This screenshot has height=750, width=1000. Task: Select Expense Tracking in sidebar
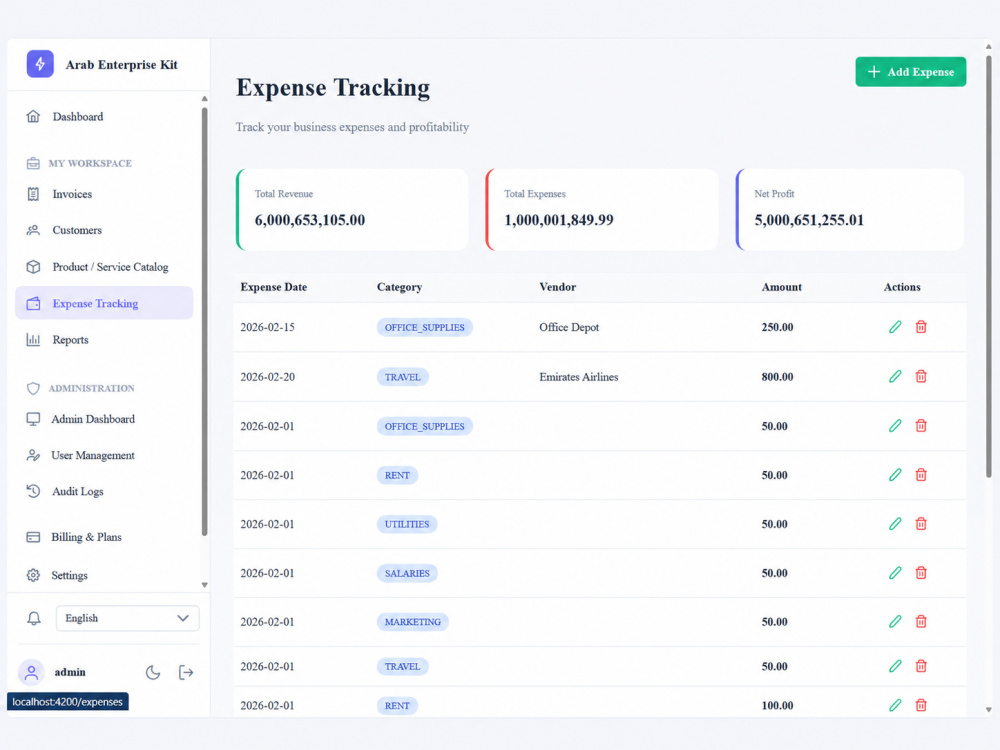pos(104,303)
